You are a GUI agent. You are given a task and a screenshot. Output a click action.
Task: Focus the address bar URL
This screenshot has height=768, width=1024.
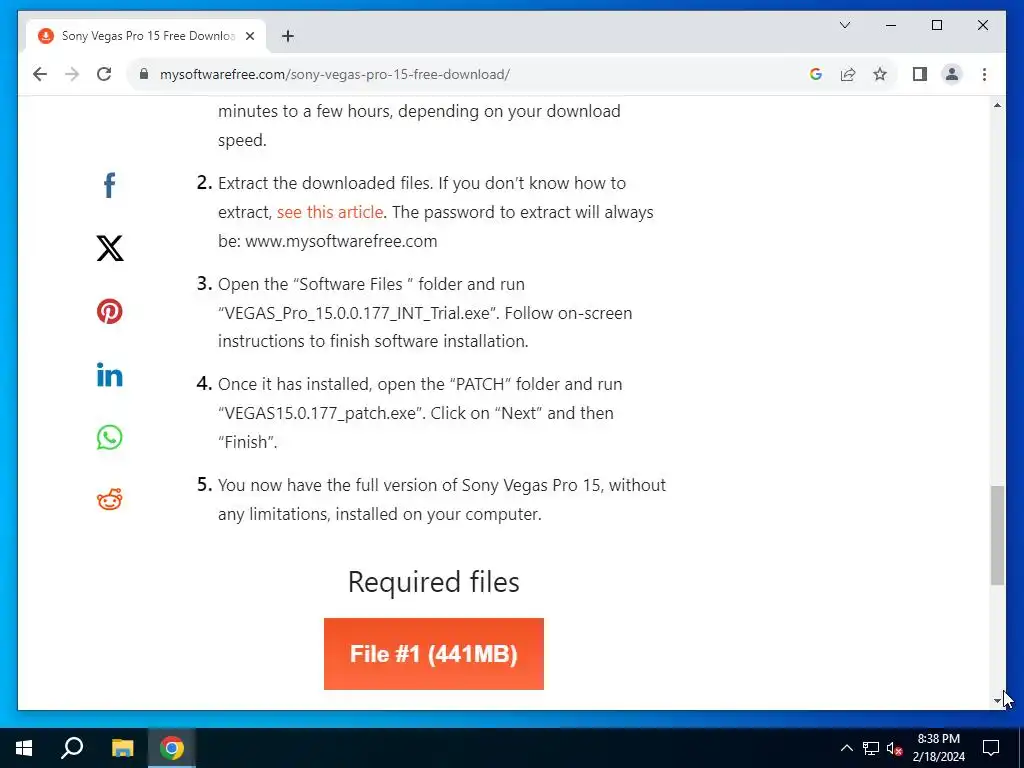[334, 74]
